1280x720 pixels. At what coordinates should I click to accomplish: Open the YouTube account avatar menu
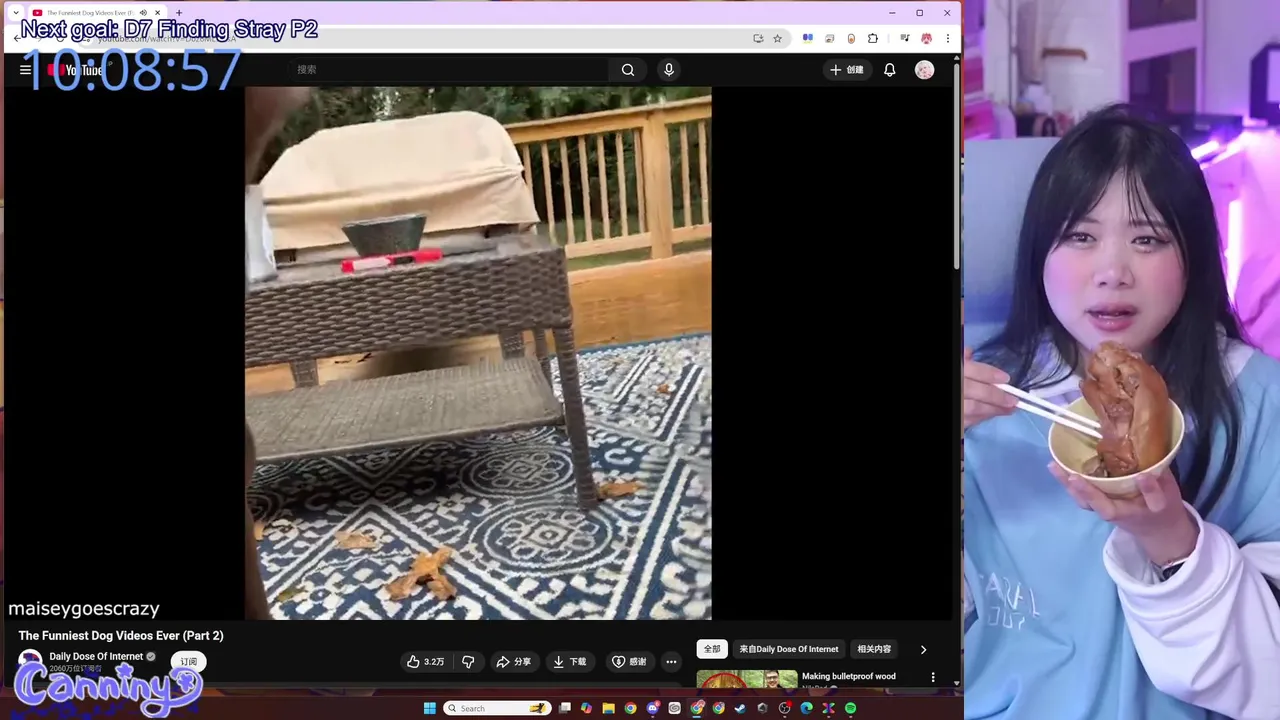tap(925, 70)
